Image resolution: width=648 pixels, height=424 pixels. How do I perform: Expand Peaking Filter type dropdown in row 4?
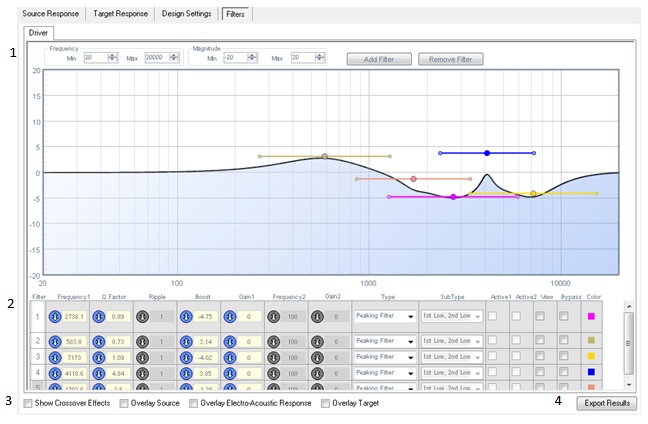coord(385,373)
